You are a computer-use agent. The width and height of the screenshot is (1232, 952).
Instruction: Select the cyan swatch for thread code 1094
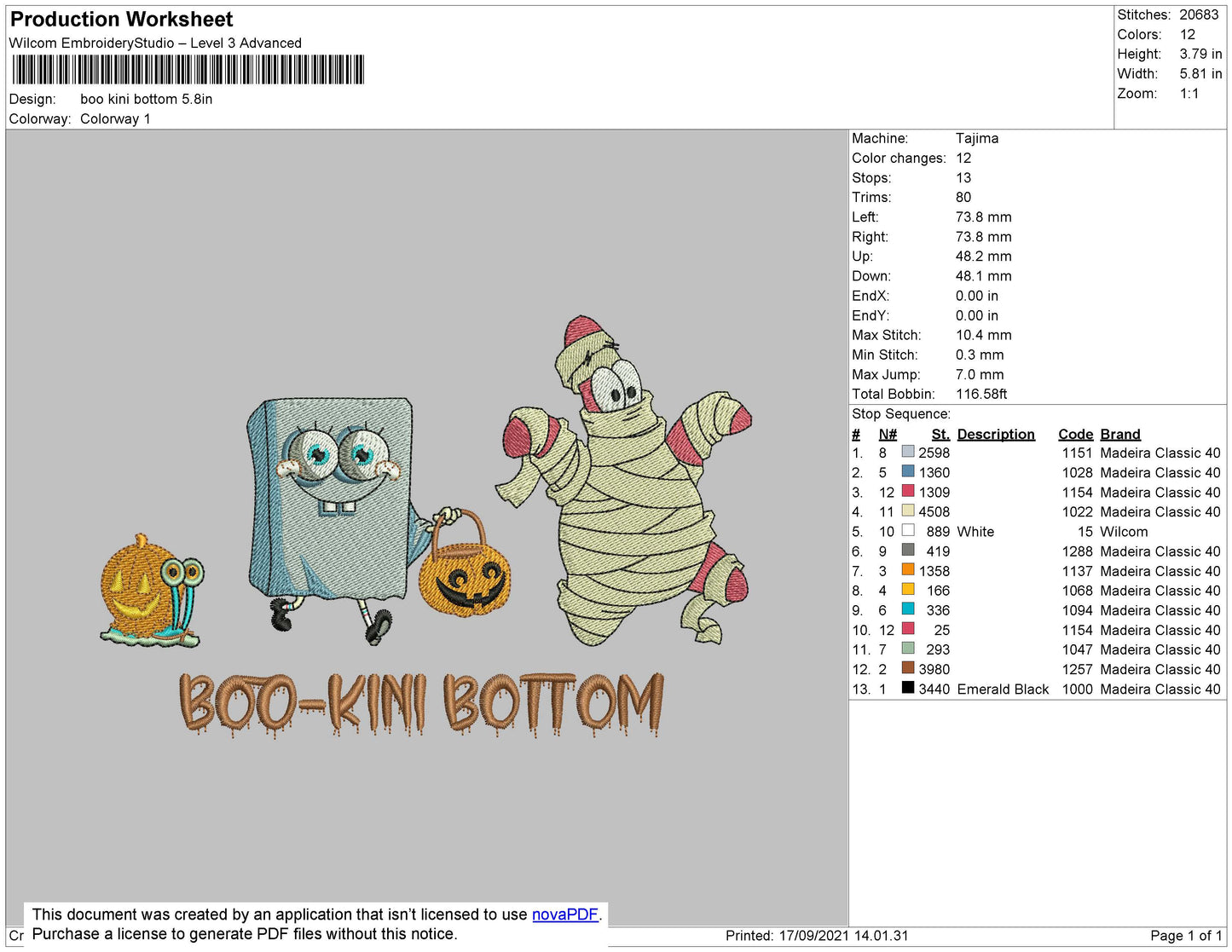908,609
